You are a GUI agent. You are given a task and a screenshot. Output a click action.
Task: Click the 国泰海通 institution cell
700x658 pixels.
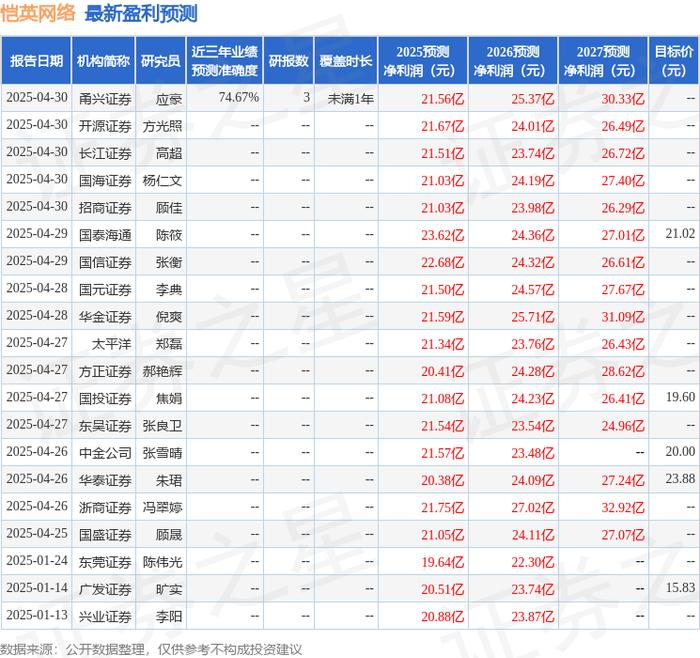105,235
